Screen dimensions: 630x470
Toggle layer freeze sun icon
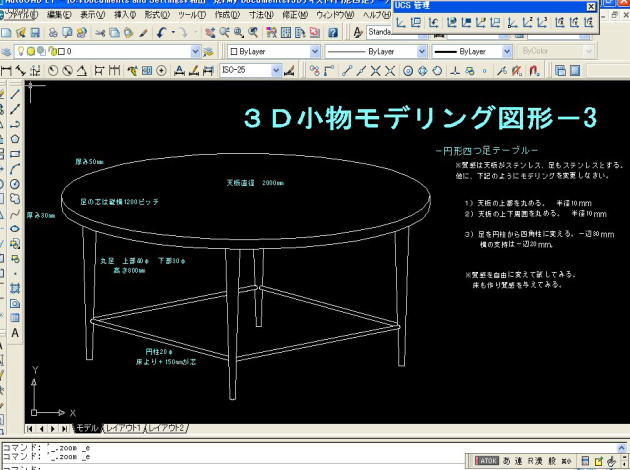(31, 51)
